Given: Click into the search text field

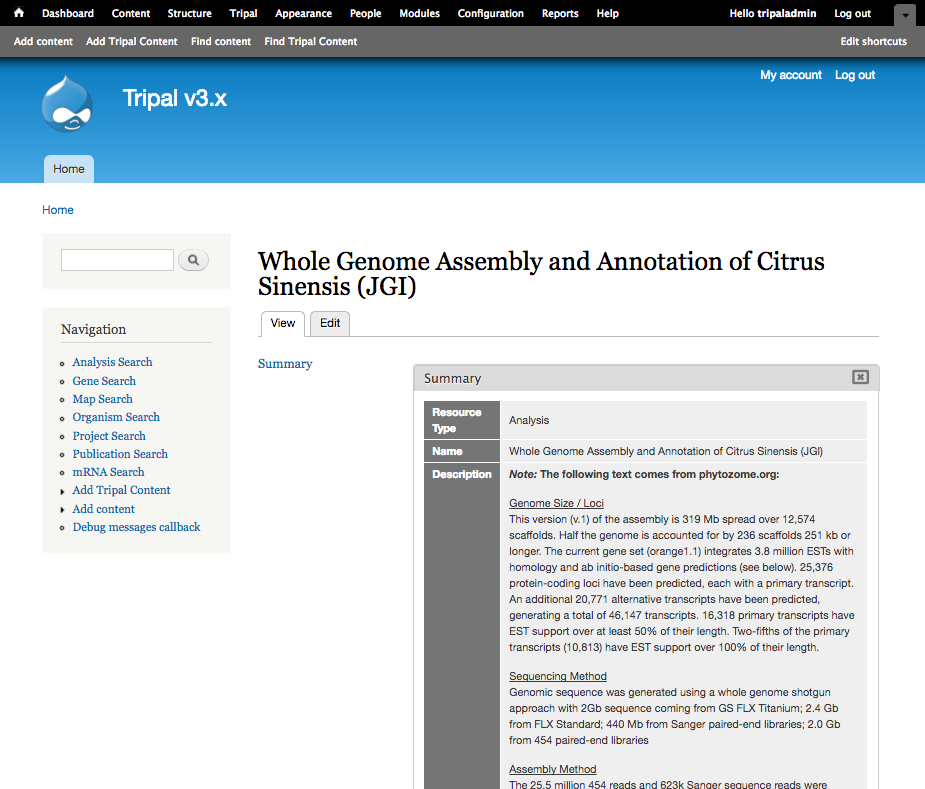Looking at the screenshot, I should coord(117,260).
